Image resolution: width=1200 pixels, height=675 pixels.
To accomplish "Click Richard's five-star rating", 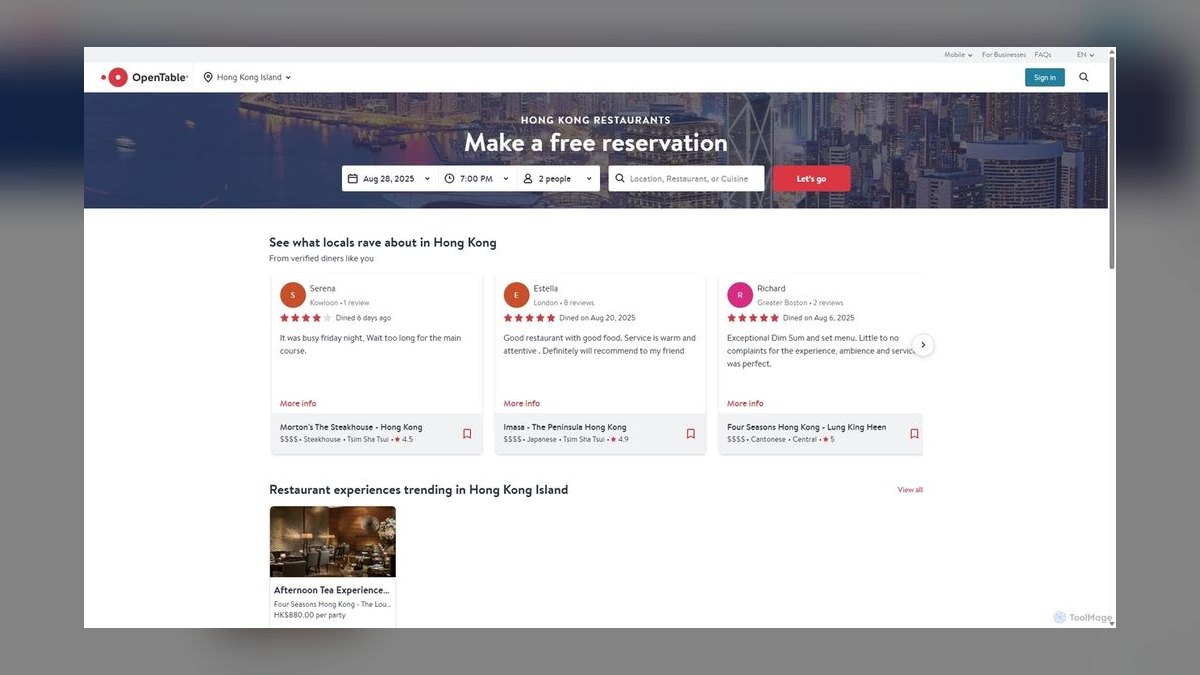I will pyautogui.click(x=753, y=318).
